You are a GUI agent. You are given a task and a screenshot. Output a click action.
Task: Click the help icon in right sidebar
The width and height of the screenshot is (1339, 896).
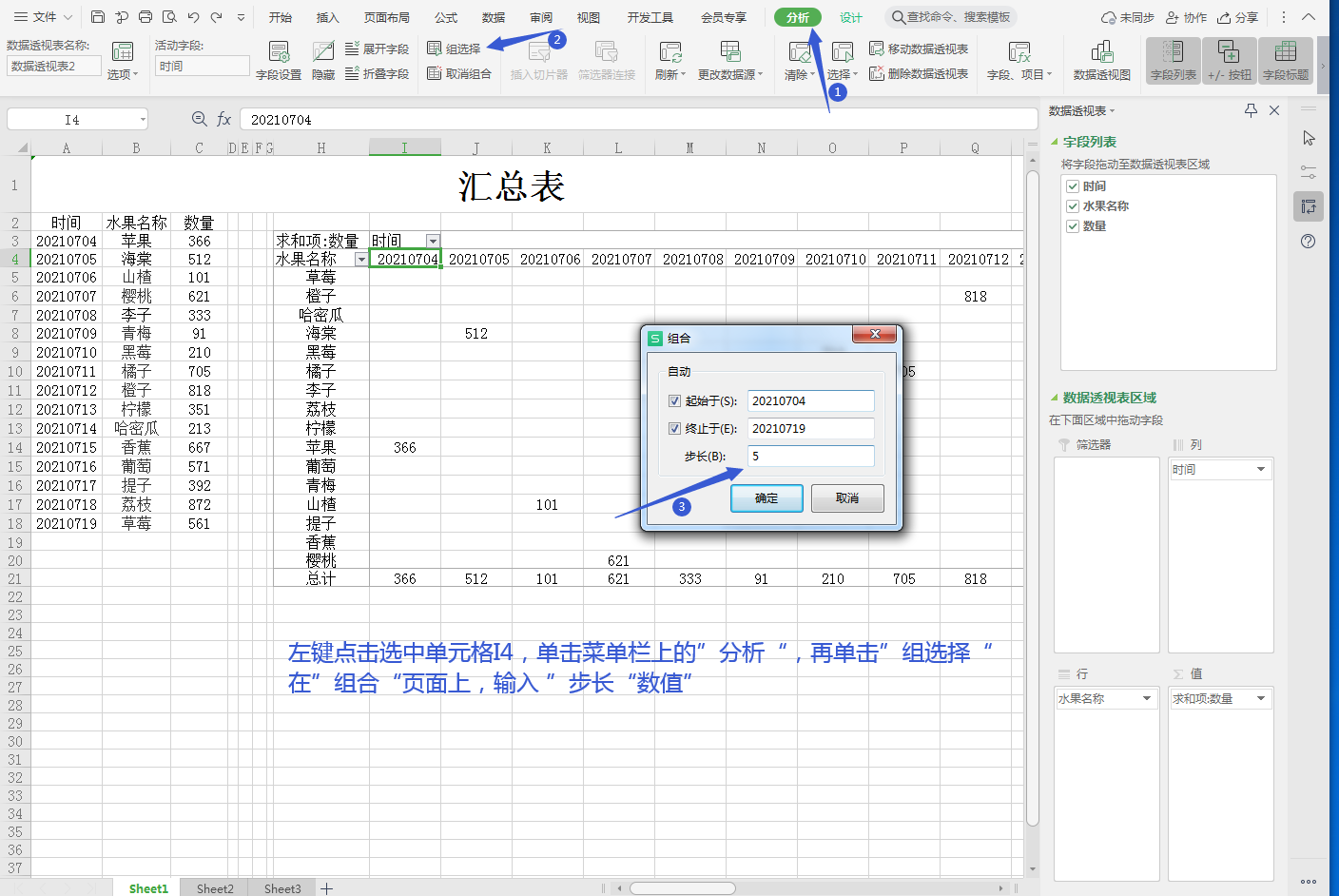point(1309,241)
